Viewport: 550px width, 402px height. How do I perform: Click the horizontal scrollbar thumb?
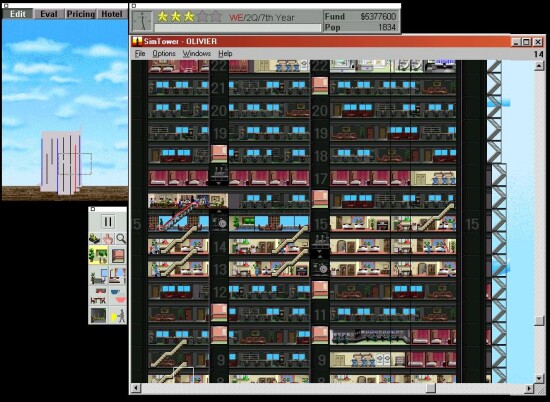[x=431, y=388]
